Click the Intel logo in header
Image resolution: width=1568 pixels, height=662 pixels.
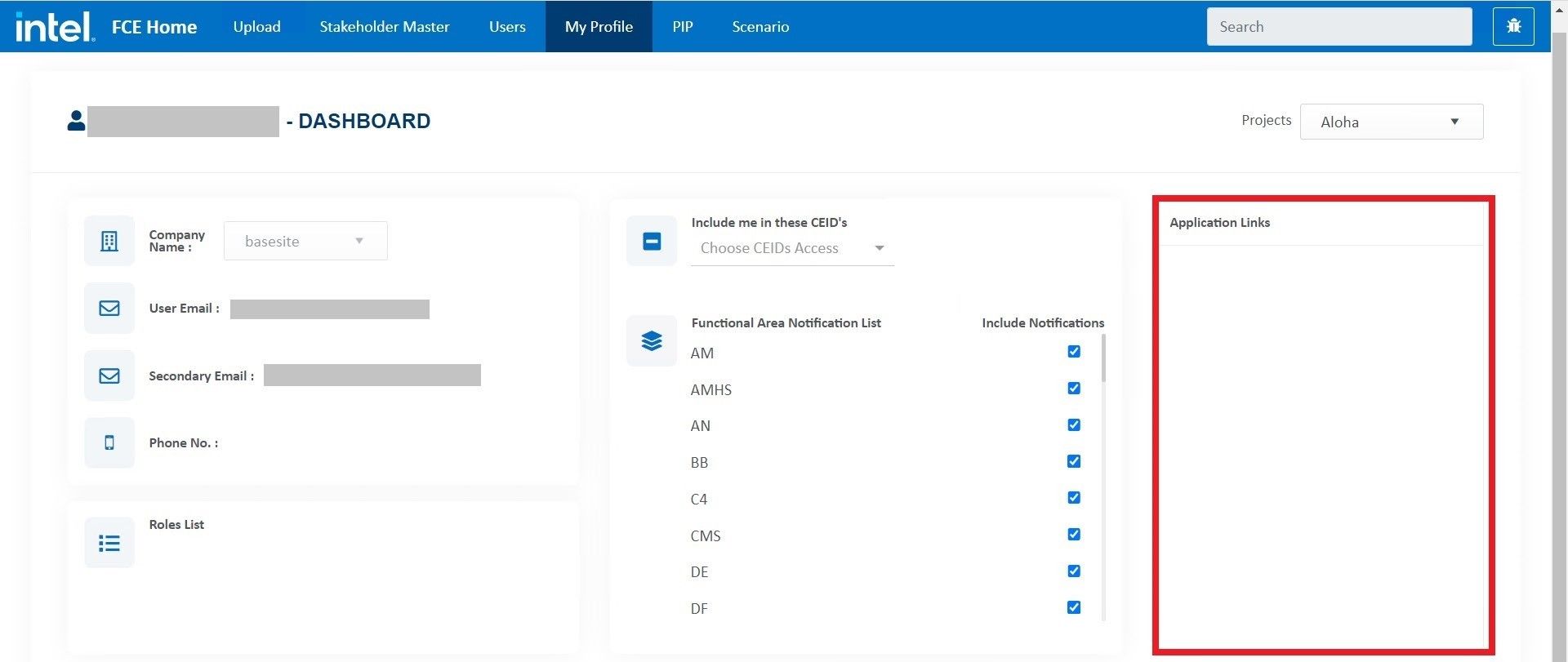click(x=54, y=27)
